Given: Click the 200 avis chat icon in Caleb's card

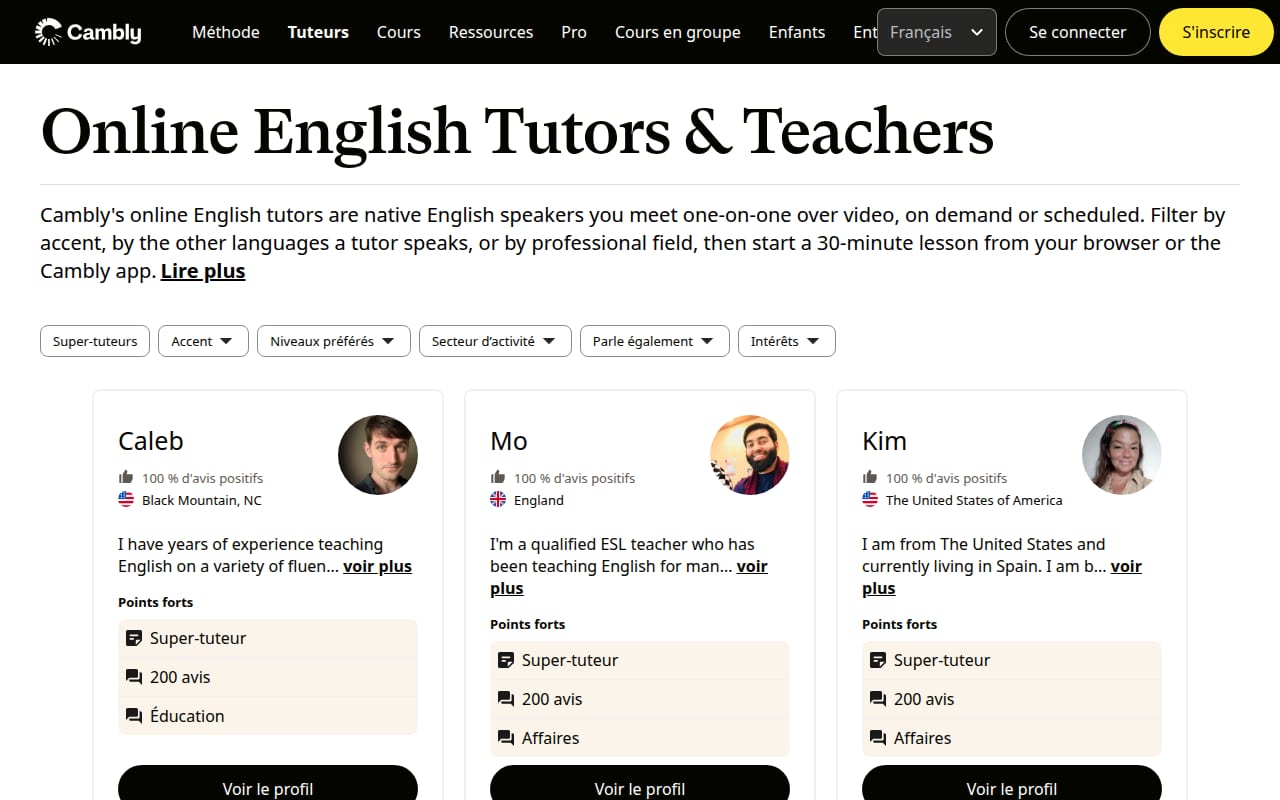Looking at the screenshot, I should click(x=134, y=677).
